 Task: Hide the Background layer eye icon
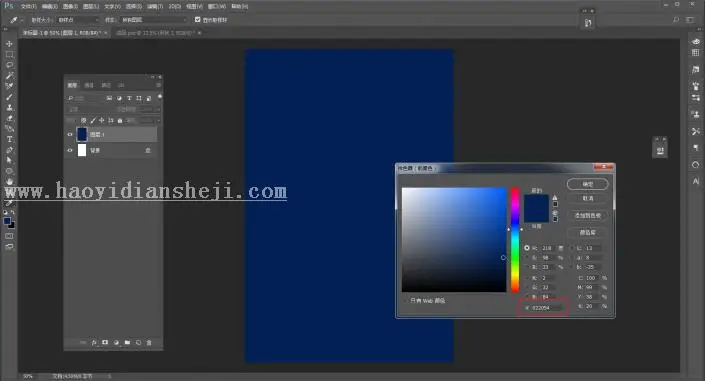point(70,150)
